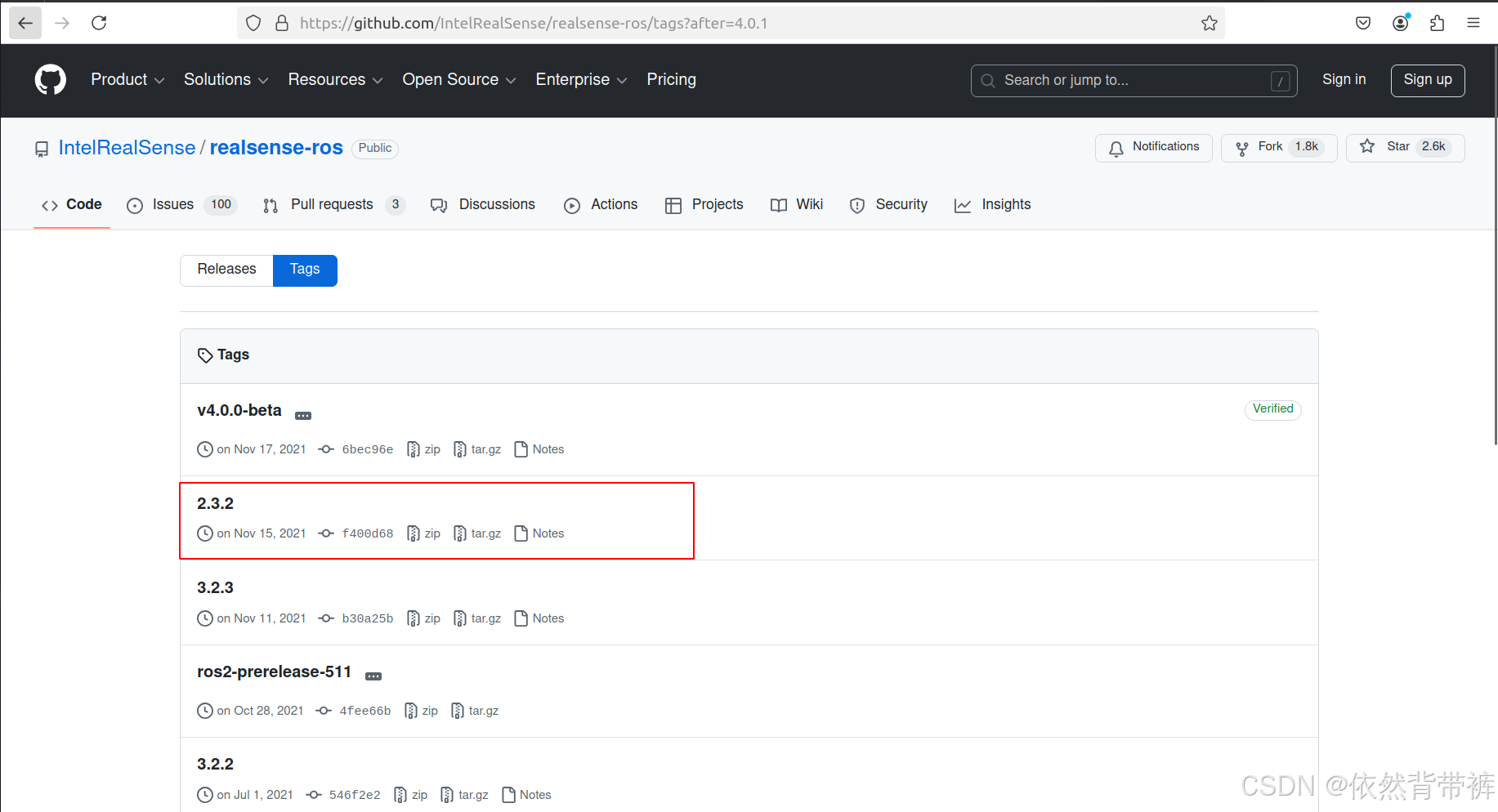Expand the Resources dropdown menu

(x=335, y=80)
